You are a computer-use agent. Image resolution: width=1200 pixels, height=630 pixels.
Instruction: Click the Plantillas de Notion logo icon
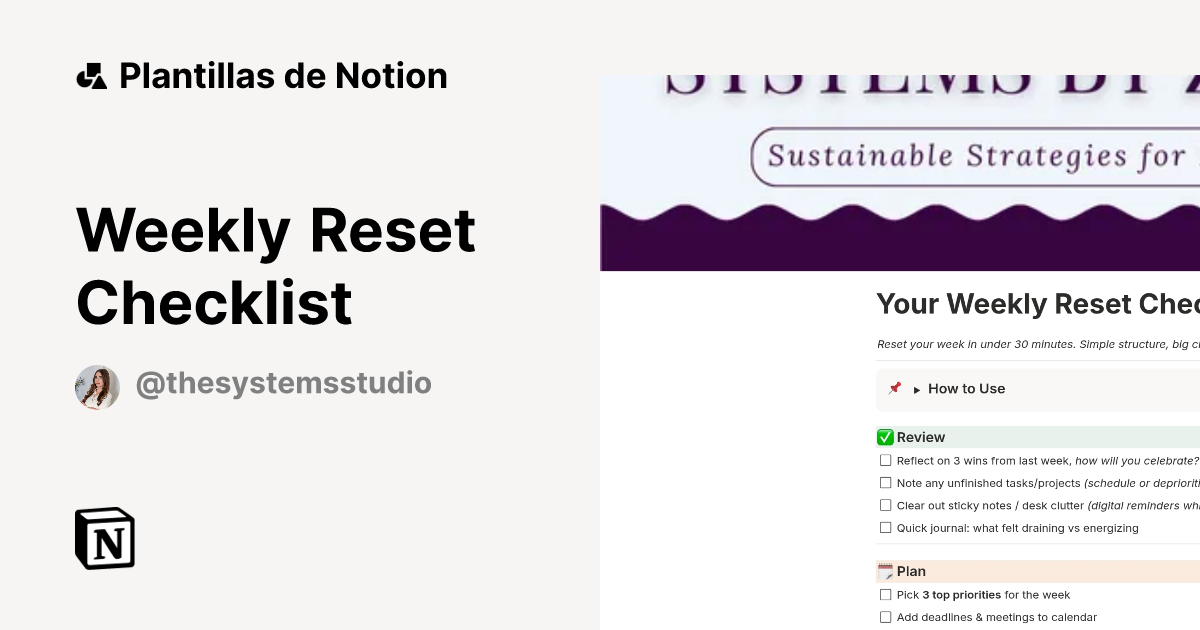tap(93, 75)
